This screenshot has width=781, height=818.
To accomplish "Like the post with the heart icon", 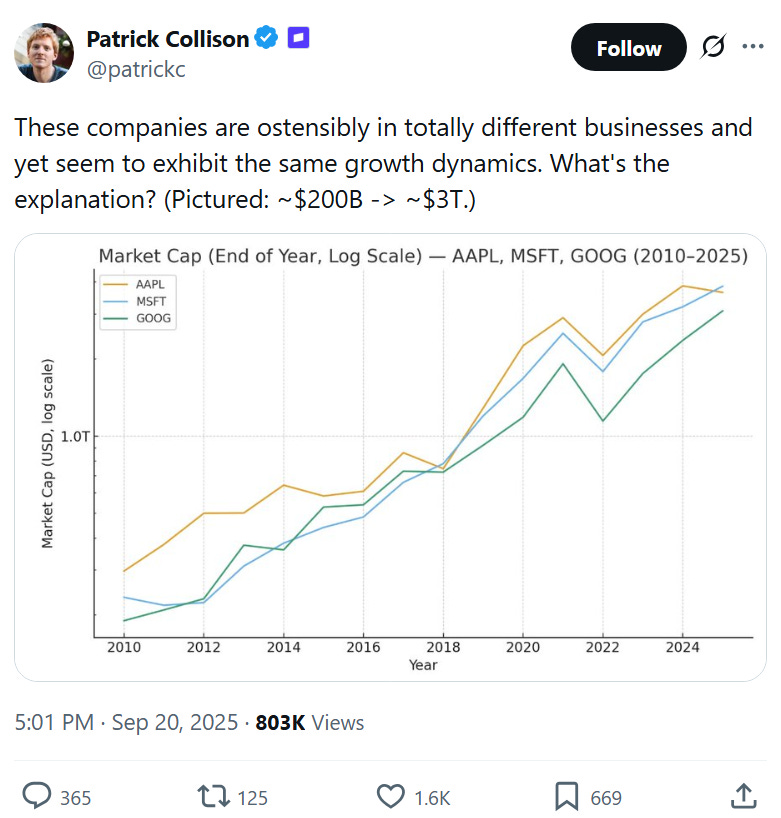I will pyautogui.click(x=390, y=796).
